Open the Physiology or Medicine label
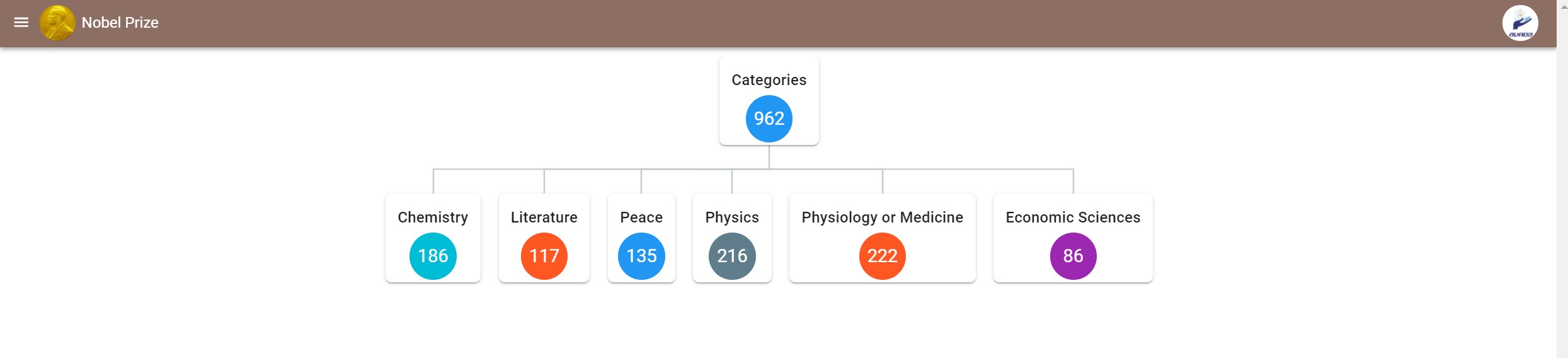The width and height of the screenshot is (1568, 358). pos(882,217)
